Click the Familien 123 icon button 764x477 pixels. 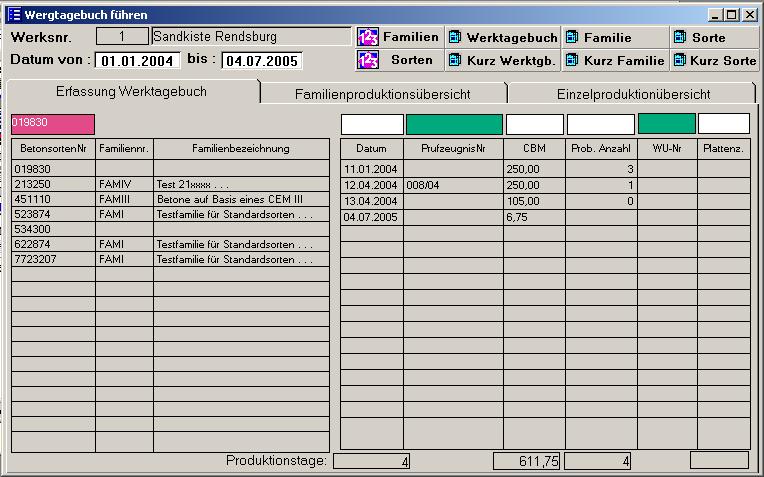point(368,37)
